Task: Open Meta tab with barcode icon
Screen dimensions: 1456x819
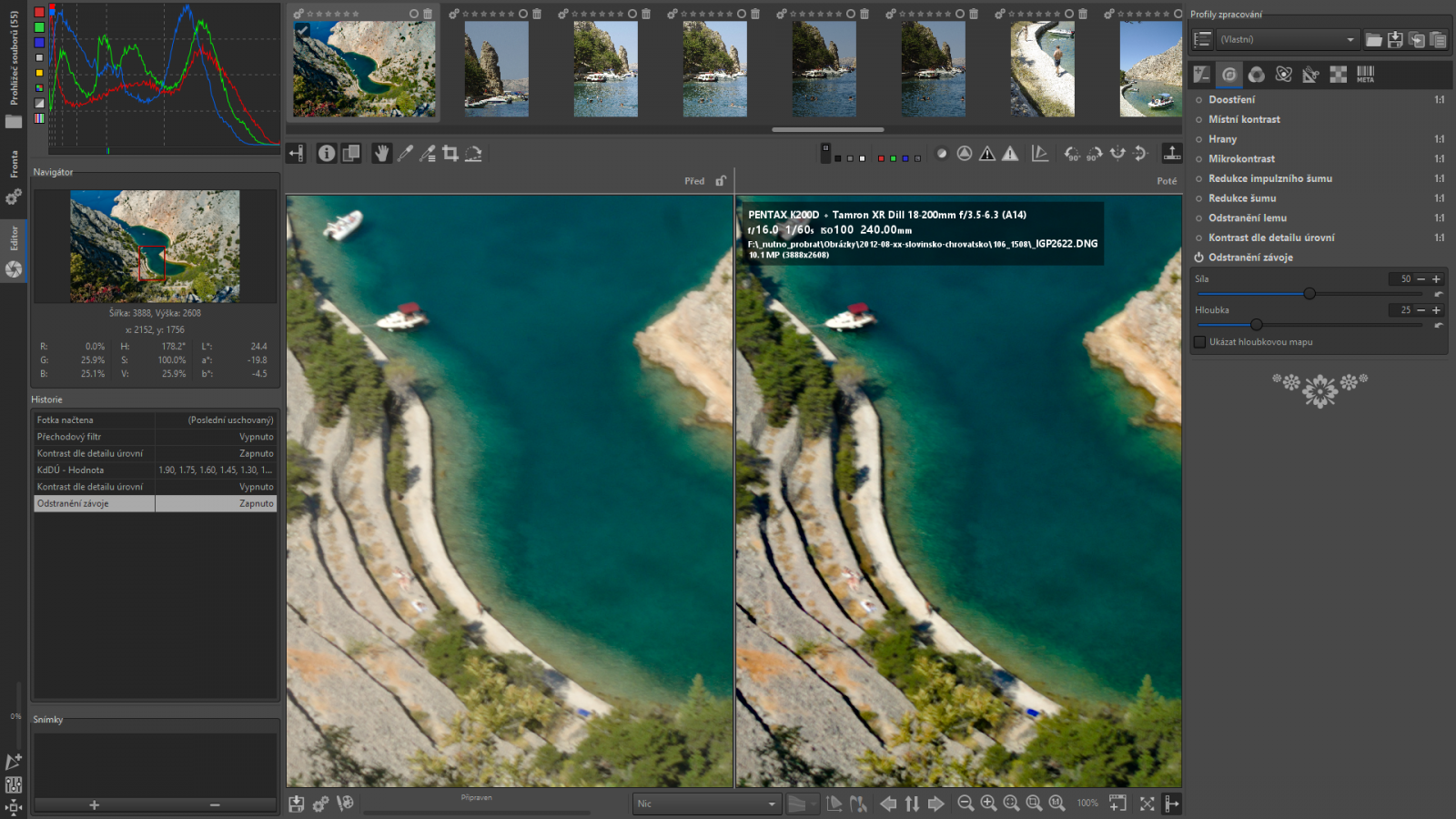Action: 1365,74
